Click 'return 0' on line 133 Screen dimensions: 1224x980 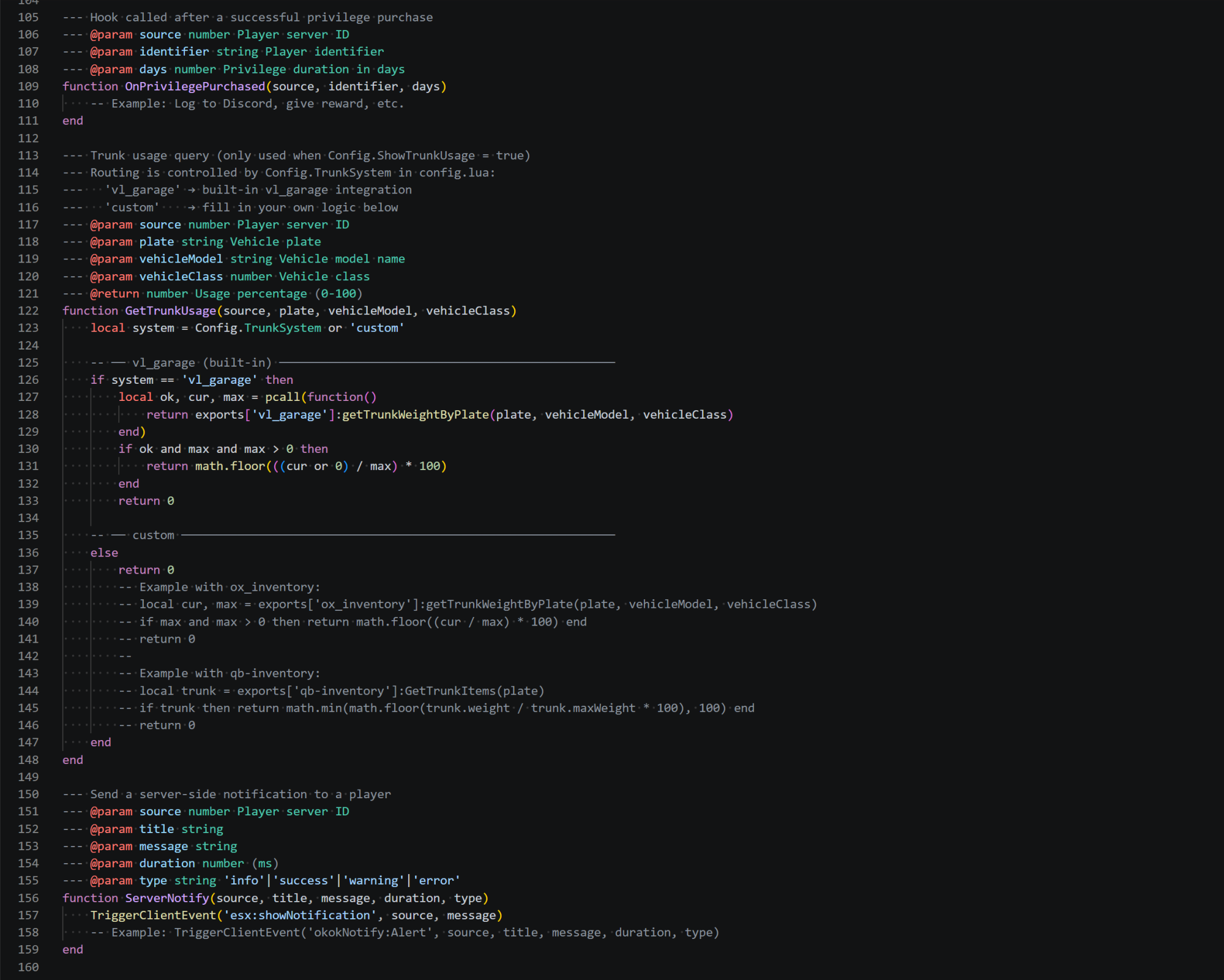tap(146, 501)
